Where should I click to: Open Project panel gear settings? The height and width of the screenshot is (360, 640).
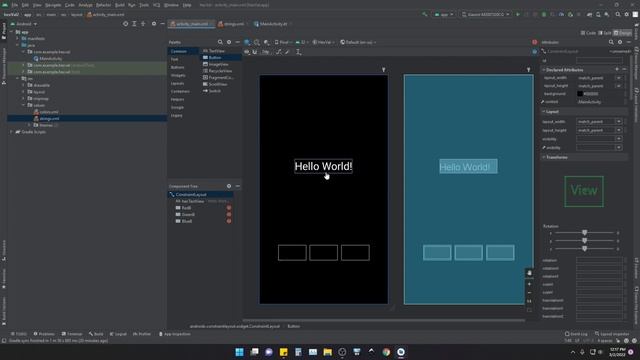154,24
